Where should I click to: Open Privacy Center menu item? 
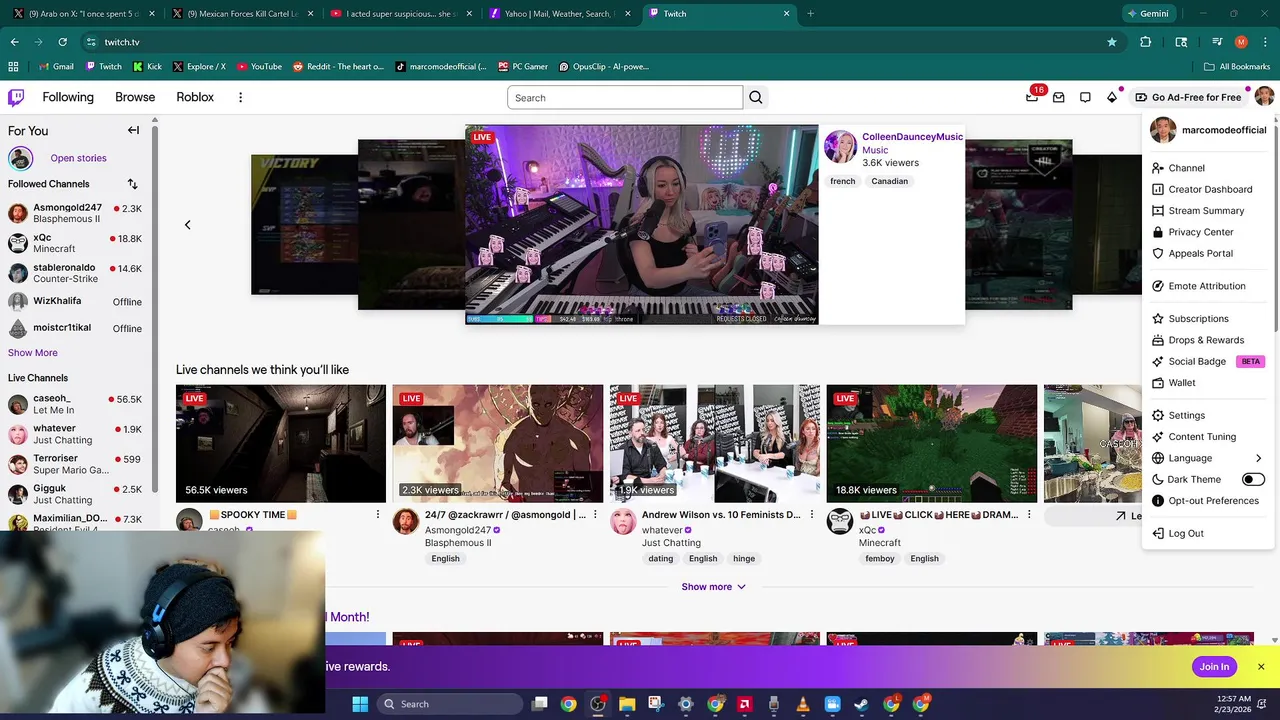pos(1209,232)
